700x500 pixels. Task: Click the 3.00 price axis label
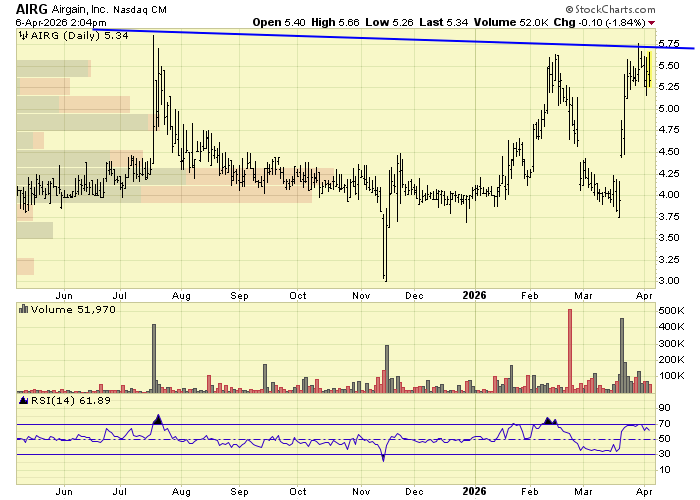(669, 281)
